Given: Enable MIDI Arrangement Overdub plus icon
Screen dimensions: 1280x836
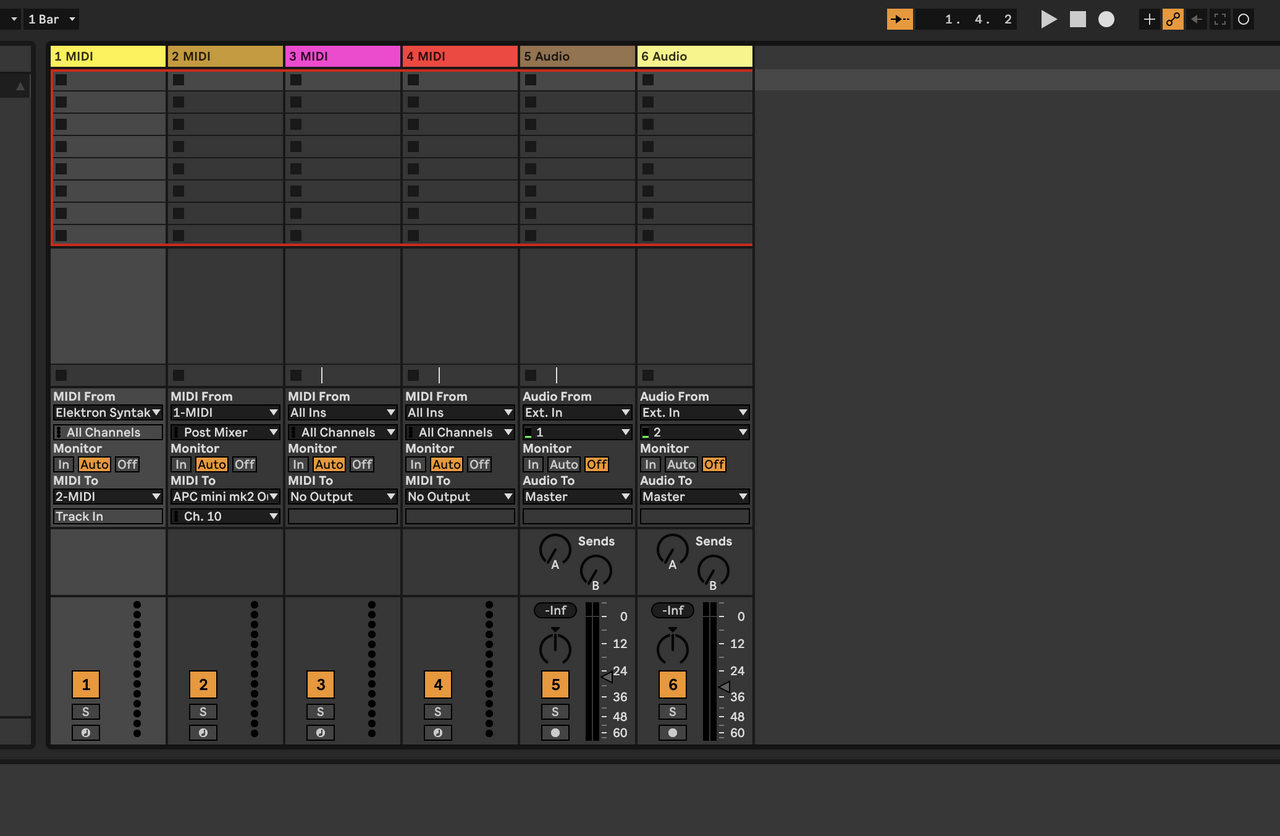Looking at the screenshot, I should pos(1150,19).
